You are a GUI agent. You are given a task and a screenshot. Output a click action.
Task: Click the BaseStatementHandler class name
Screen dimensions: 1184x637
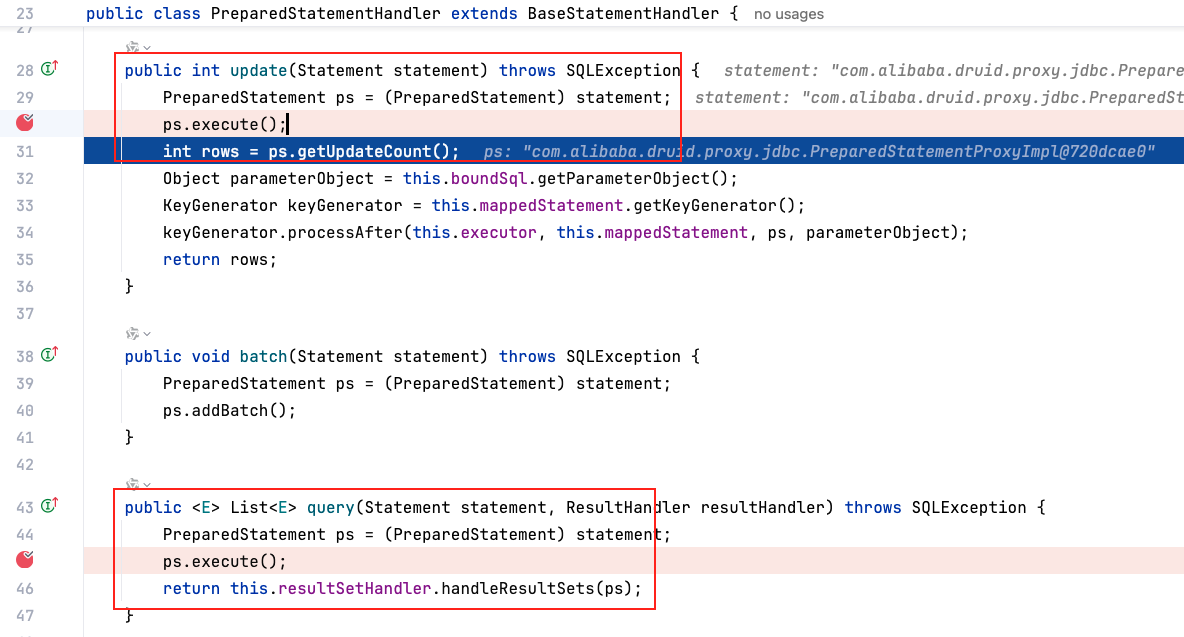click(623, 14)
